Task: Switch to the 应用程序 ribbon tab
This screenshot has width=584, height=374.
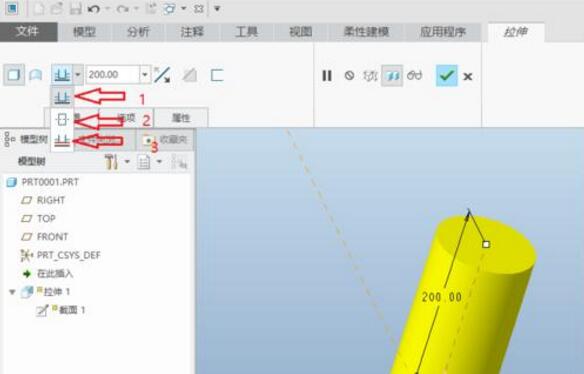Action: 443,32
